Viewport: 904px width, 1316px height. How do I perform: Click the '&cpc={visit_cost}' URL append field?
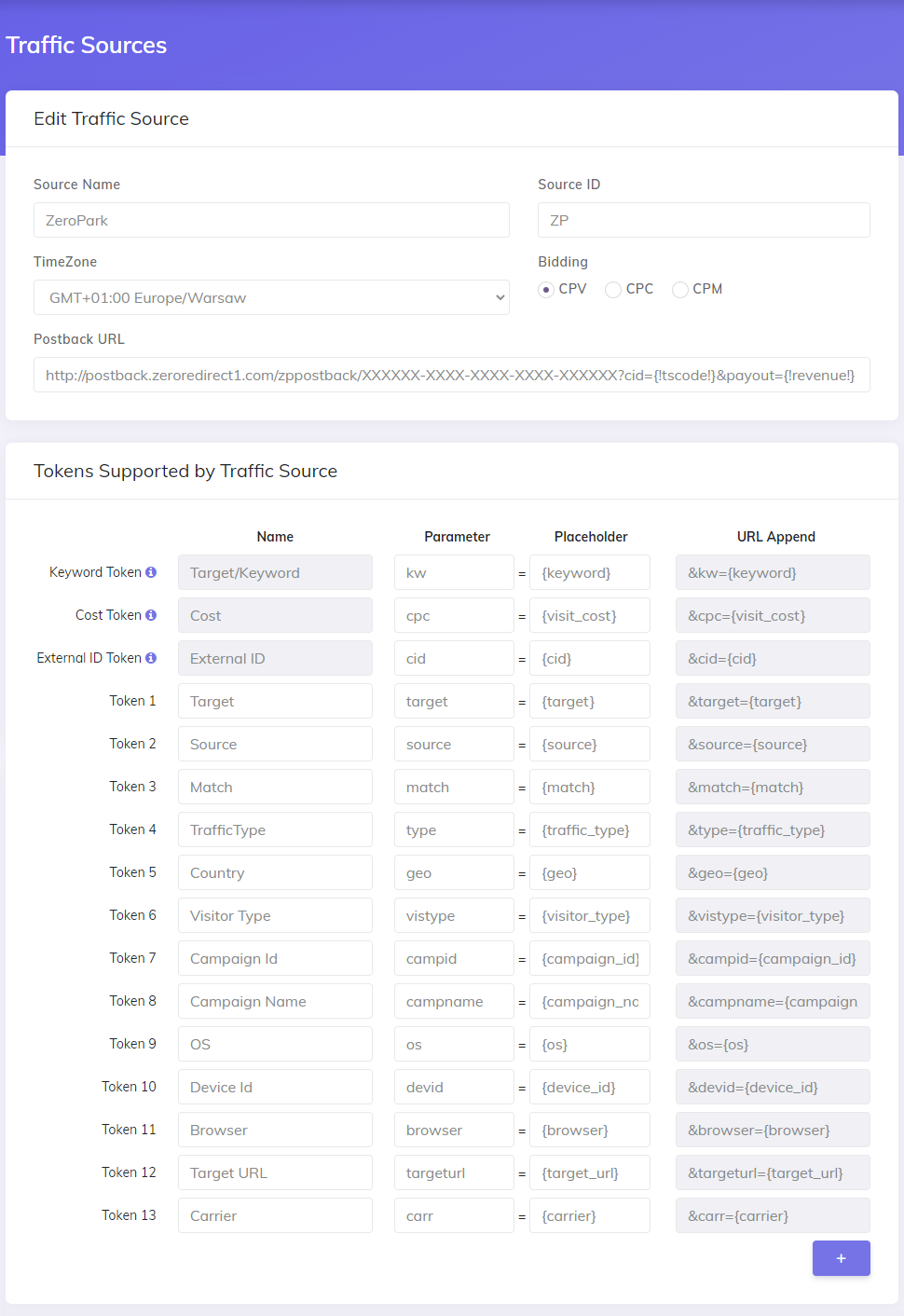pyautogui.click(x=773, y=615)
